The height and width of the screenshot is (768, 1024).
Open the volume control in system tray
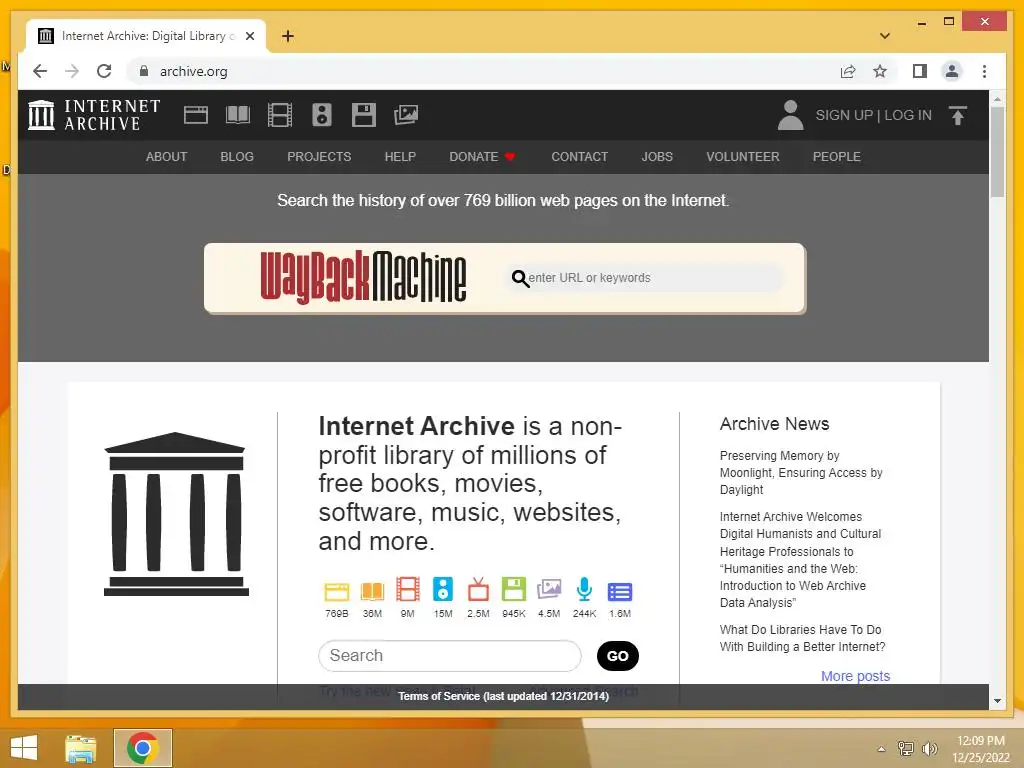pos(929,749)
